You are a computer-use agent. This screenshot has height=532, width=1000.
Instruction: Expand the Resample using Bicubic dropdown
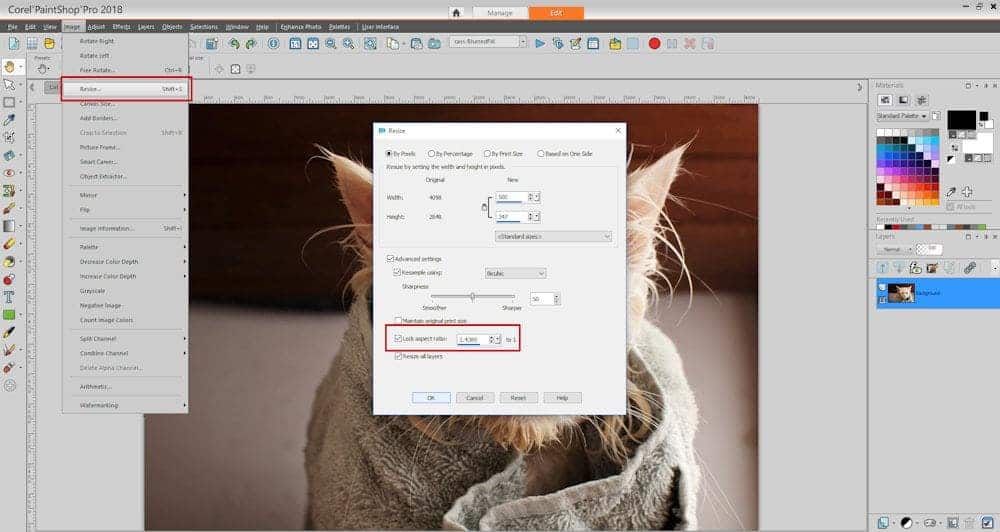coord(515,272)
